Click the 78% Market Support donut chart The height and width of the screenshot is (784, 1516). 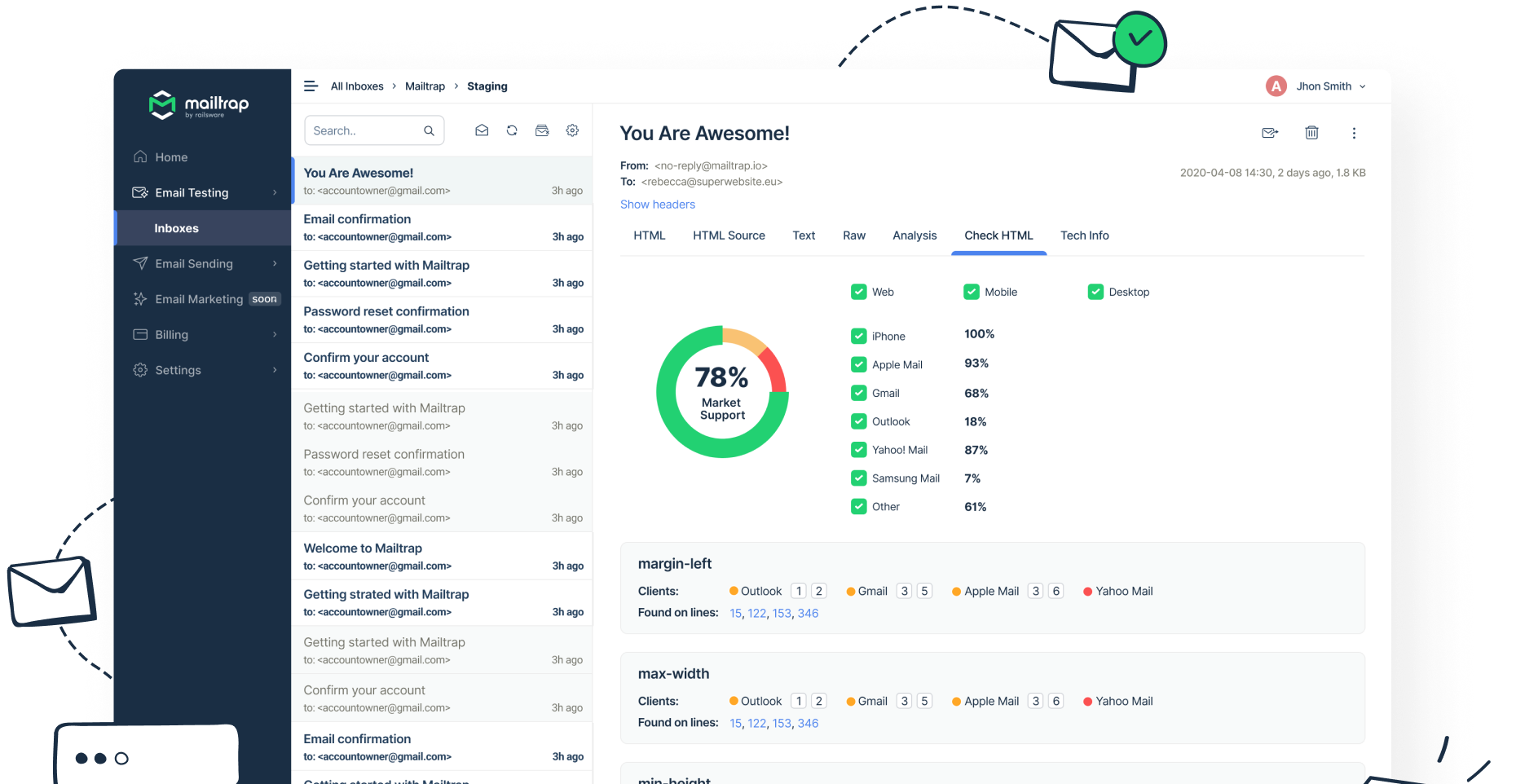[722, 392]
